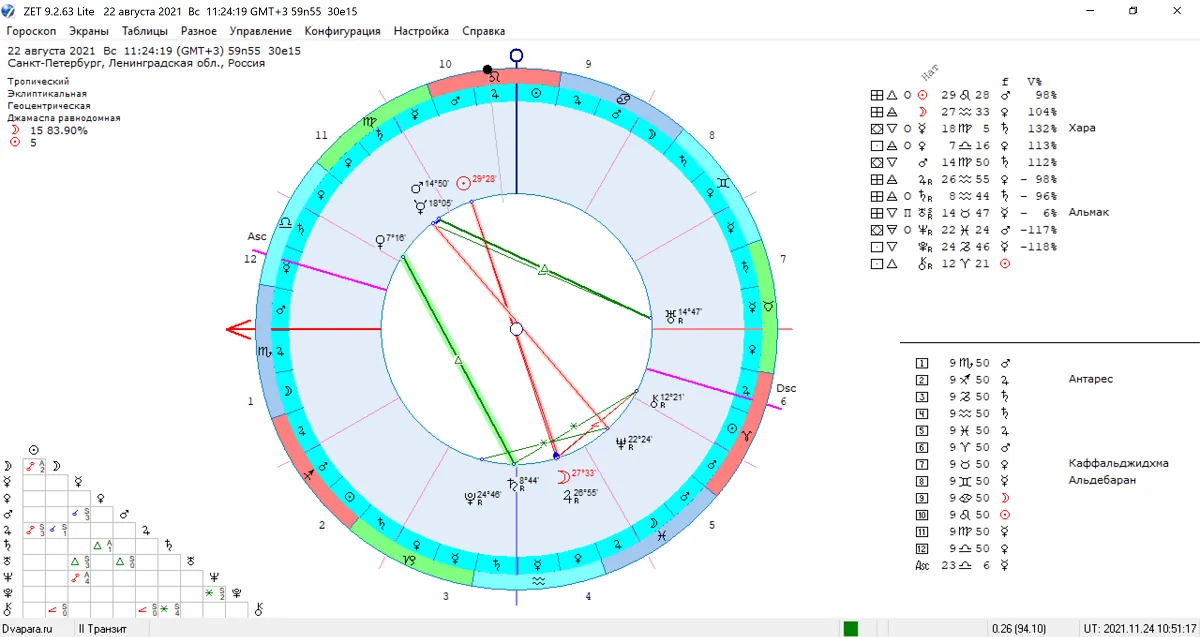Select the Venus glyph at 7°16' in the chart
Viewport: 1200px width, 637px height.
tap(380, 240)
